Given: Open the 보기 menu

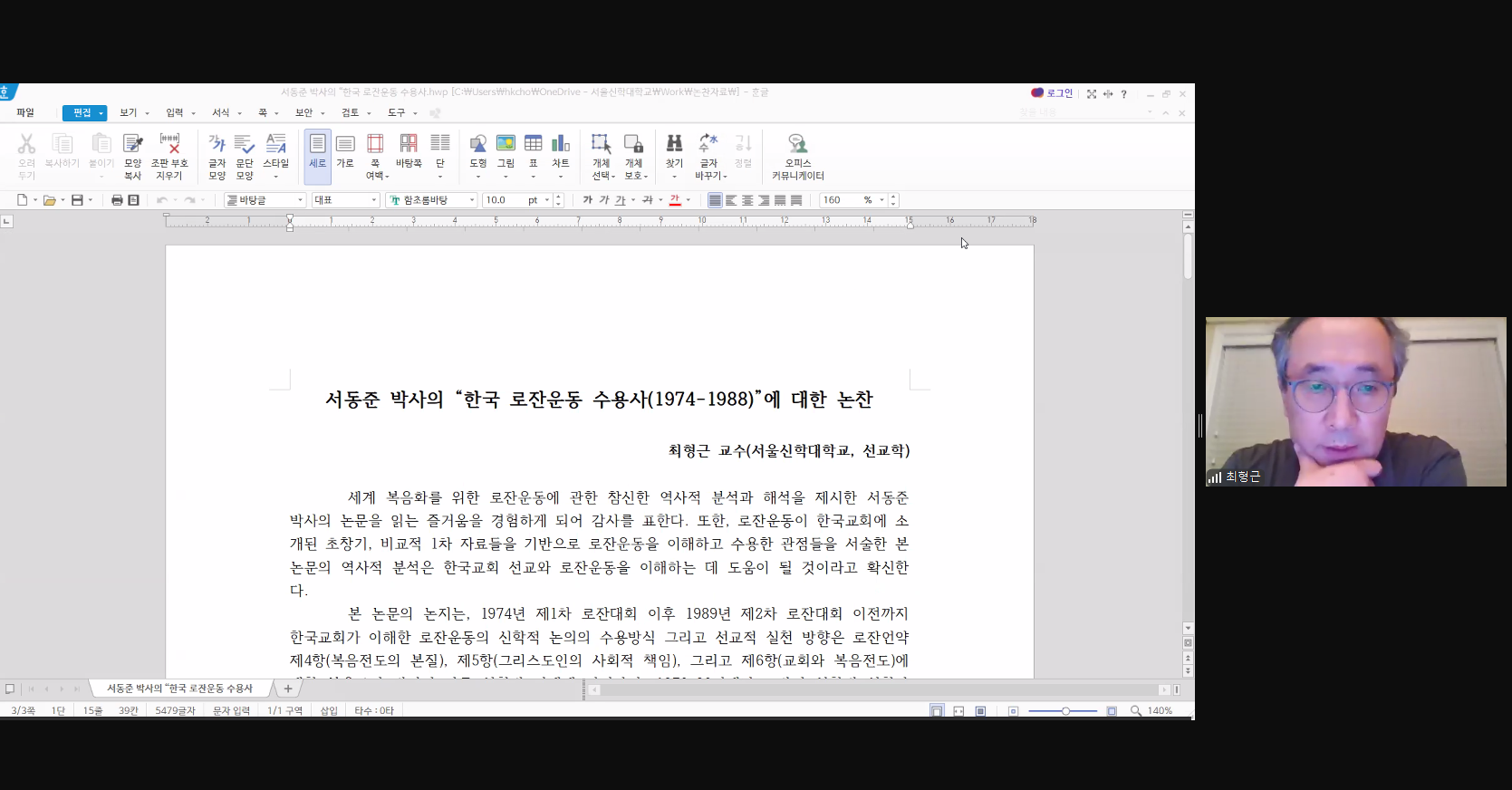Looking at the screenshot, I should point(128,113).
